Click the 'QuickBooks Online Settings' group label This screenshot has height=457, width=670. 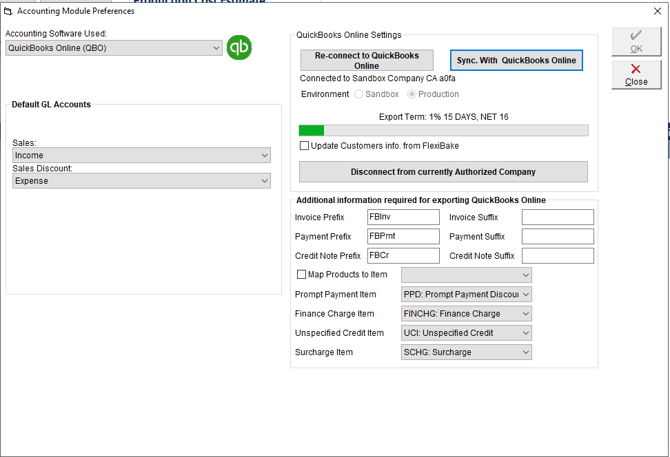pos(349,35)
